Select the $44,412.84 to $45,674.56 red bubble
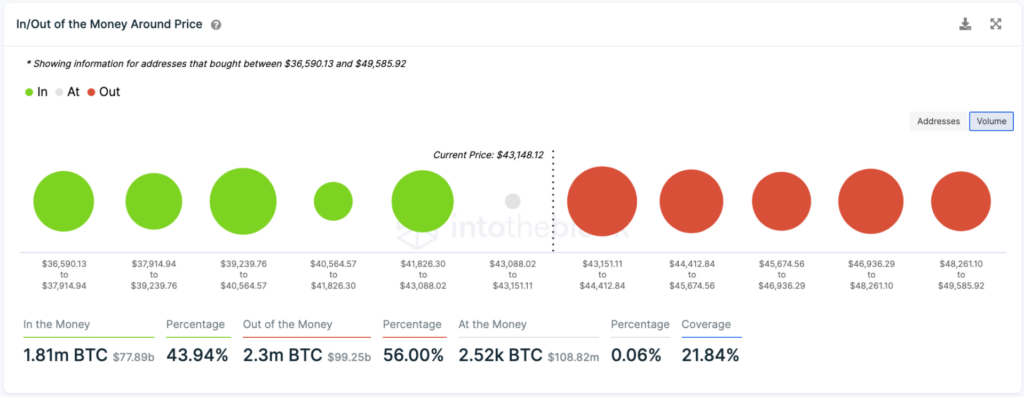Viewport: 1024px width, 397px height. 691,201
